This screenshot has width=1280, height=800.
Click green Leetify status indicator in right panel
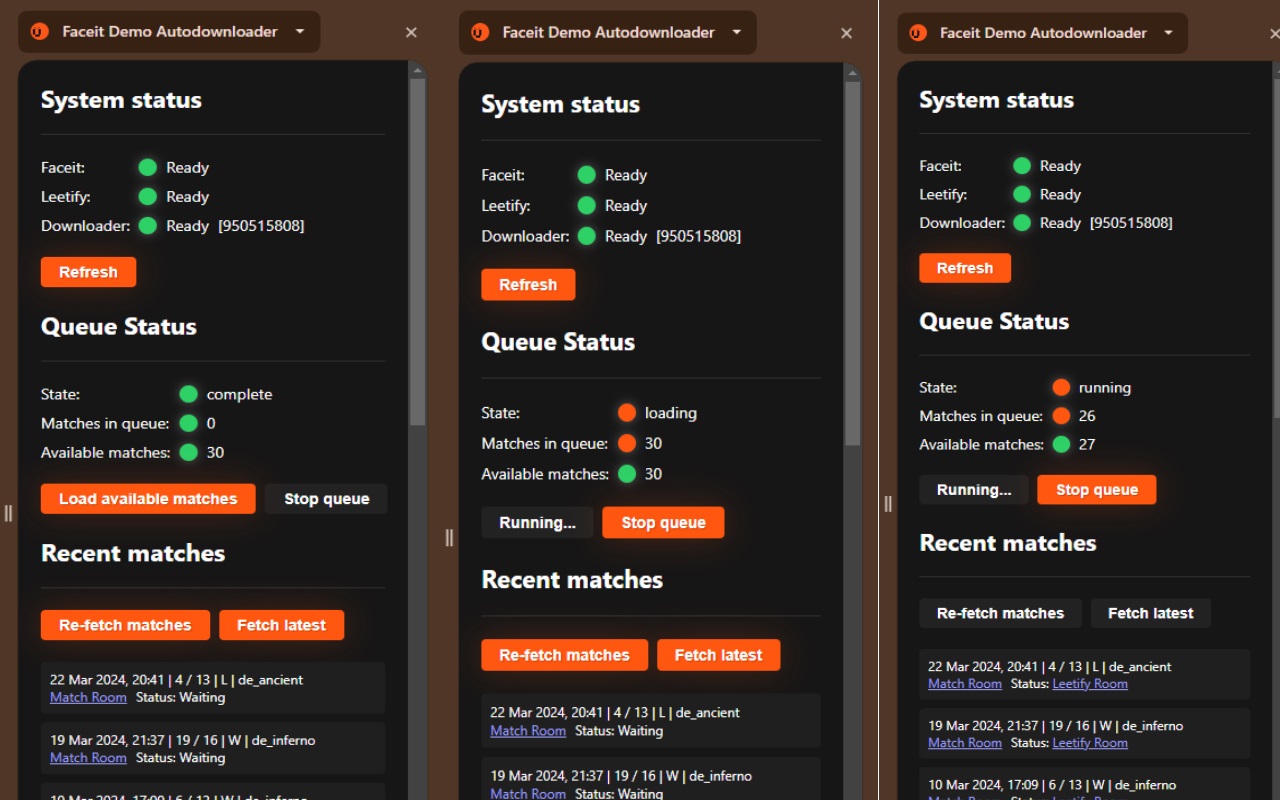(x=1022, y=194)
